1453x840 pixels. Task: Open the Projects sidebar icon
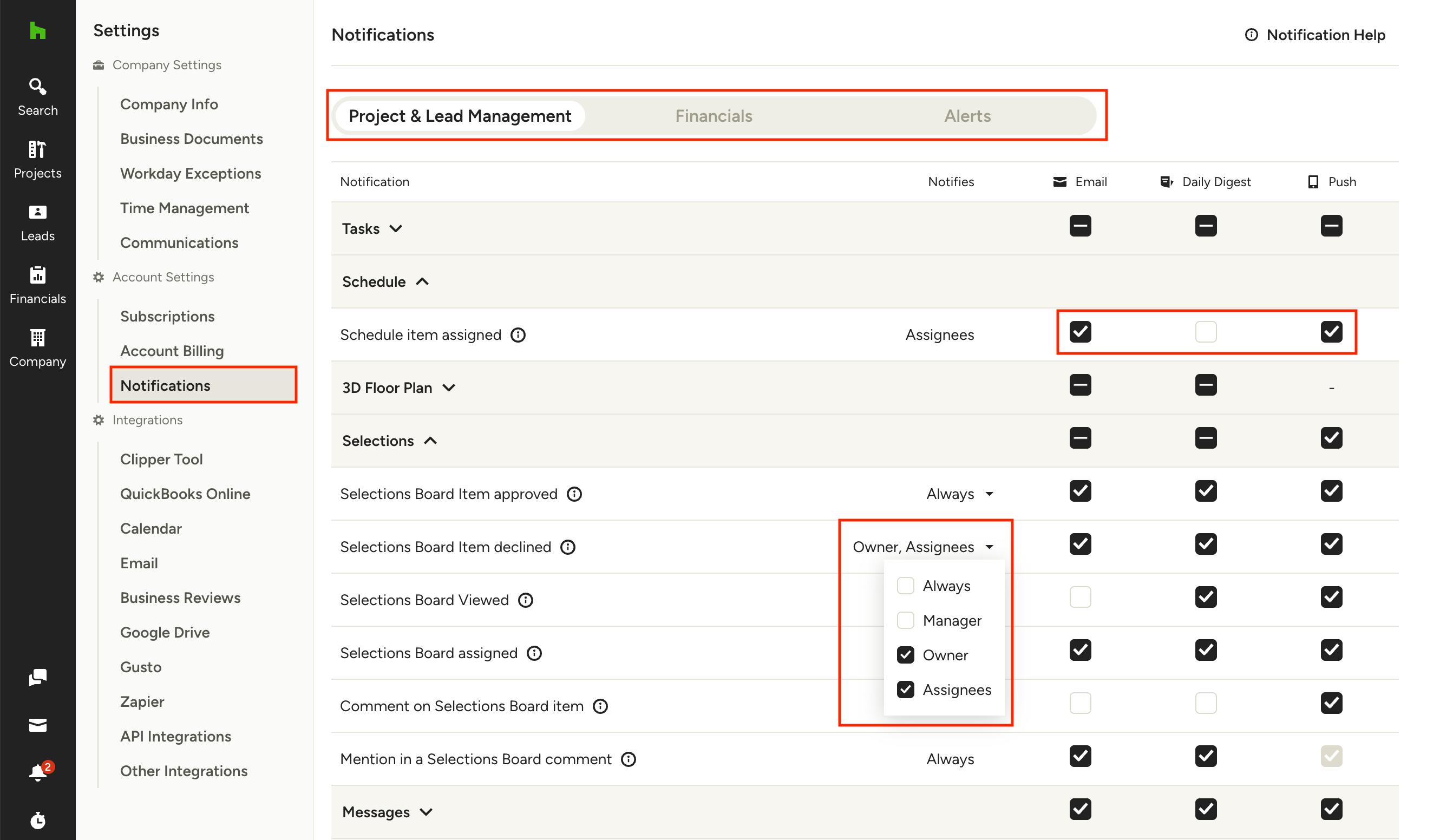tap(37, 160)
